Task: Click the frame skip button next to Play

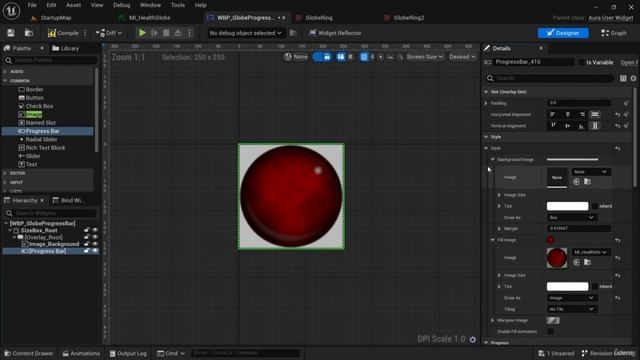Action: pos(154,33)
